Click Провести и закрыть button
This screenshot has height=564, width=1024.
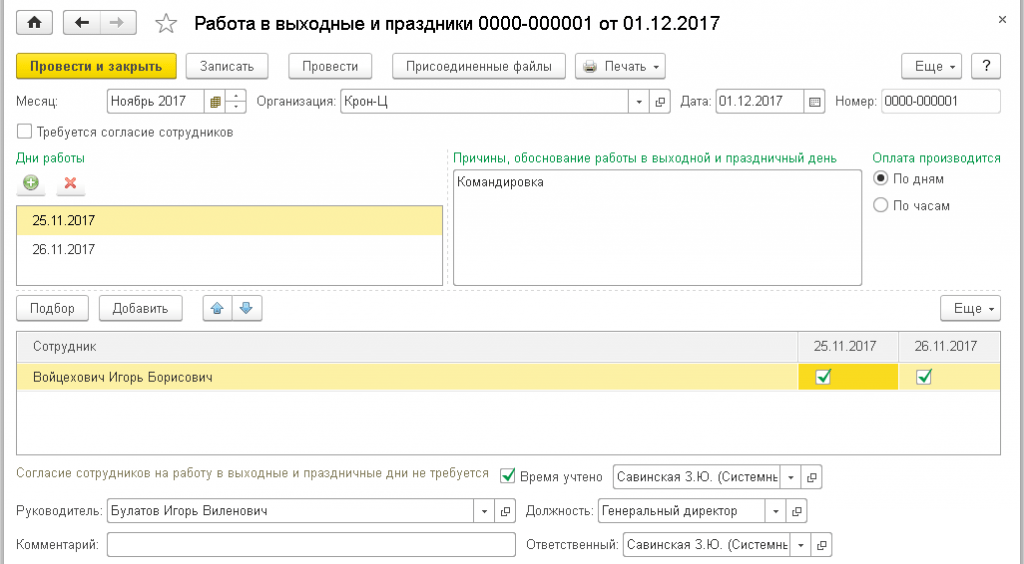96,66
